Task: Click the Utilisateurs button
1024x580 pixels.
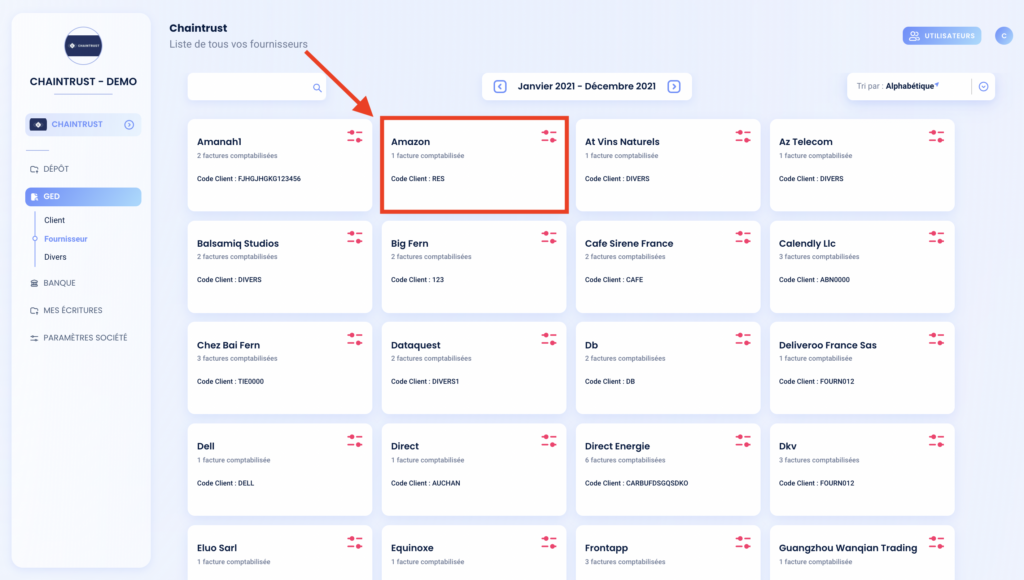Action: tap(942, 36)
